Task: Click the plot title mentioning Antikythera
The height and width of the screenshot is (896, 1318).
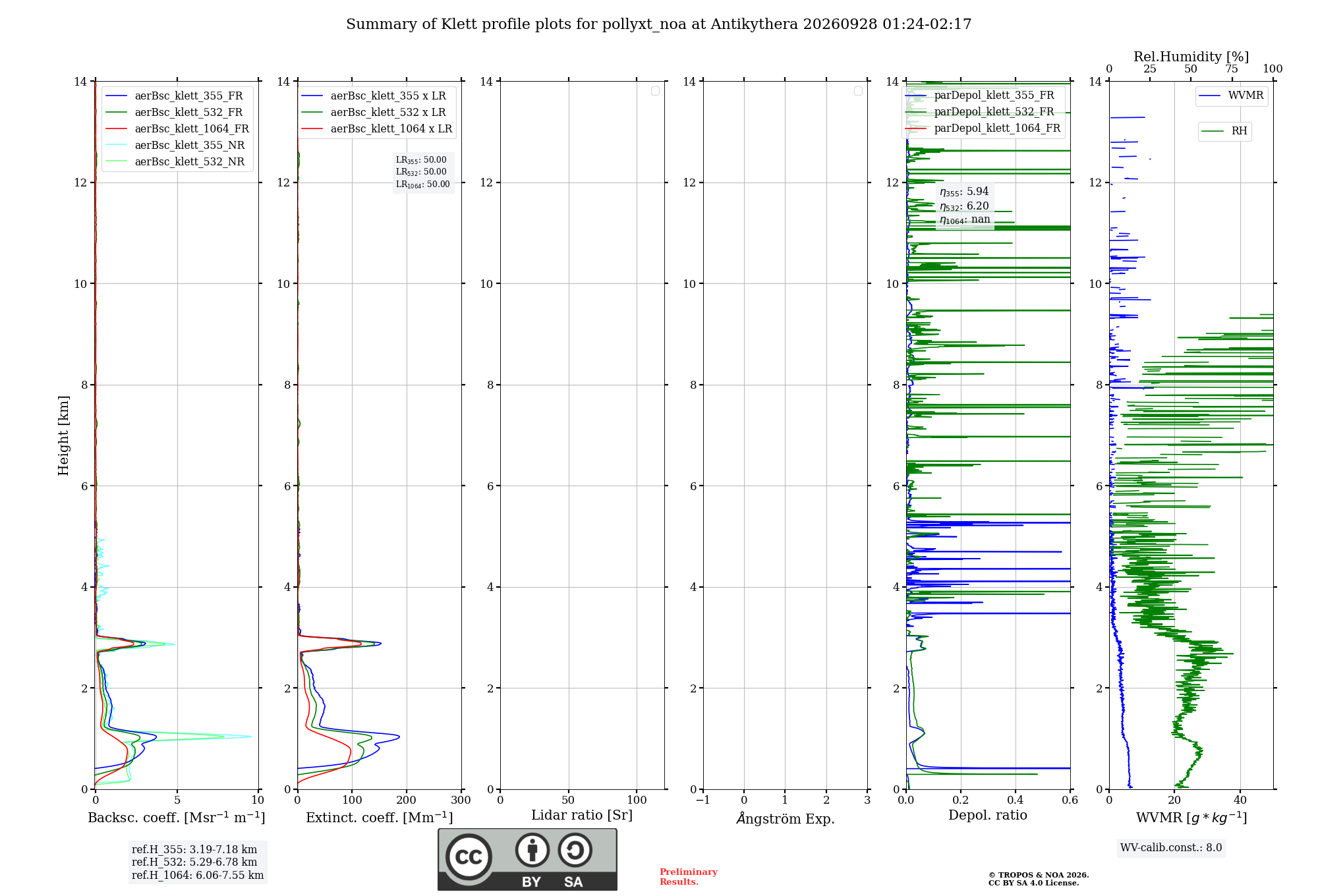Action: coord(658,24)
